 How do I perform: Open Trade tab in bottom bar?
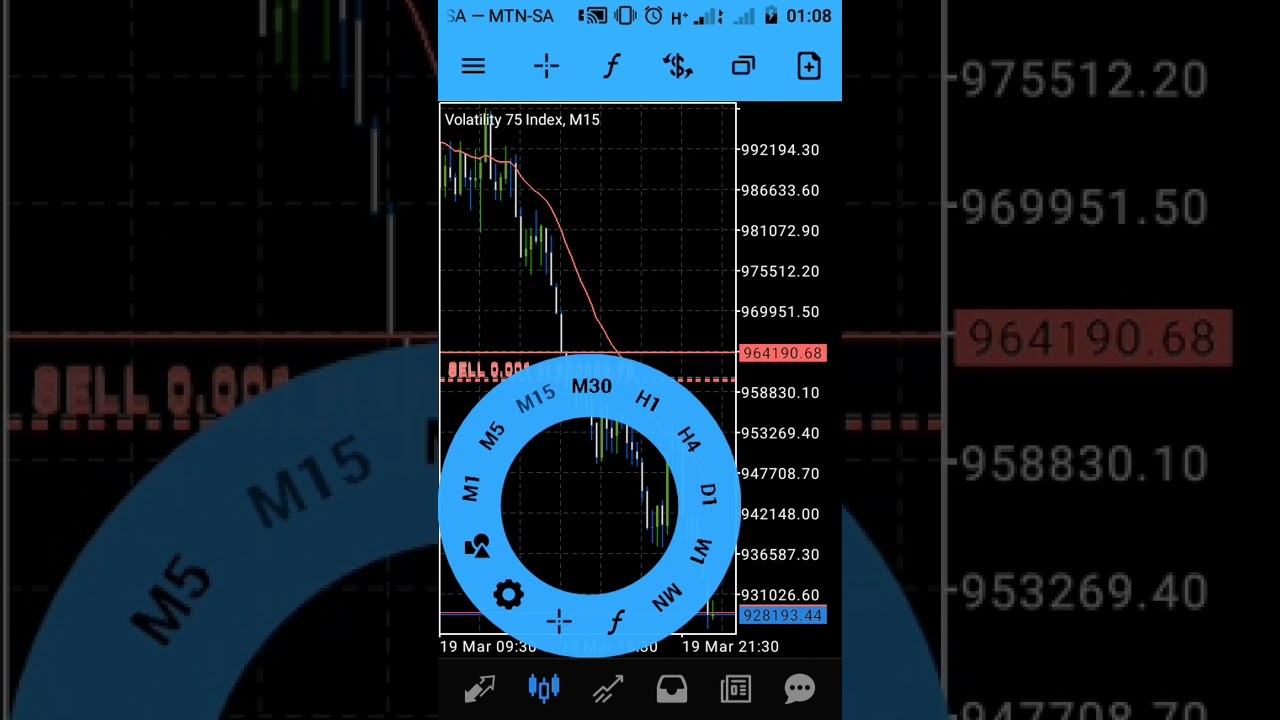[607, 688]
